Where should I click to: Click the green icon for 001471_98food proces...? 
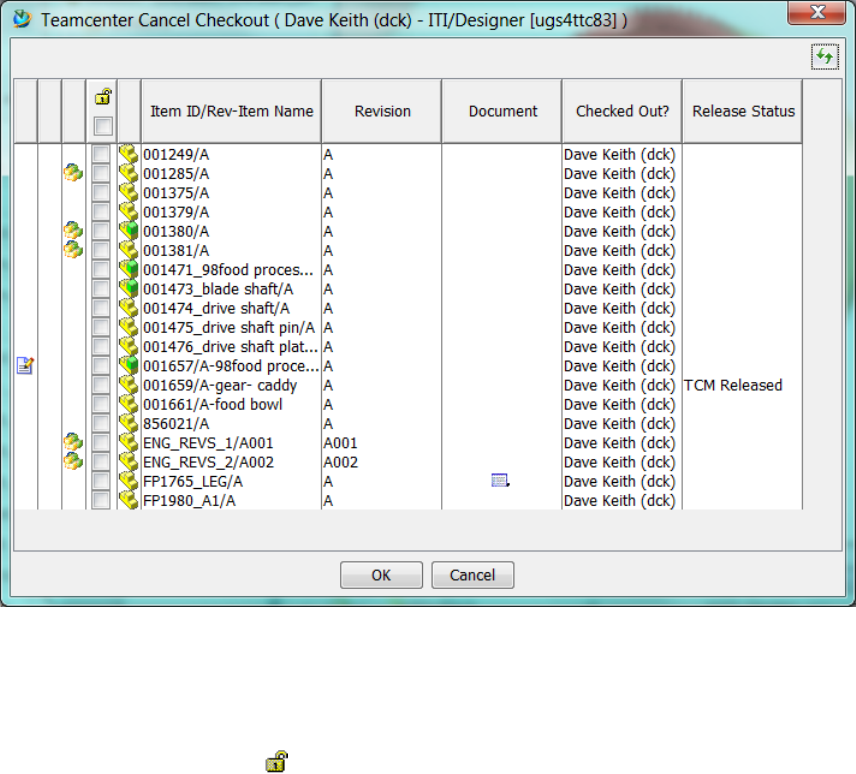[128, 270]
